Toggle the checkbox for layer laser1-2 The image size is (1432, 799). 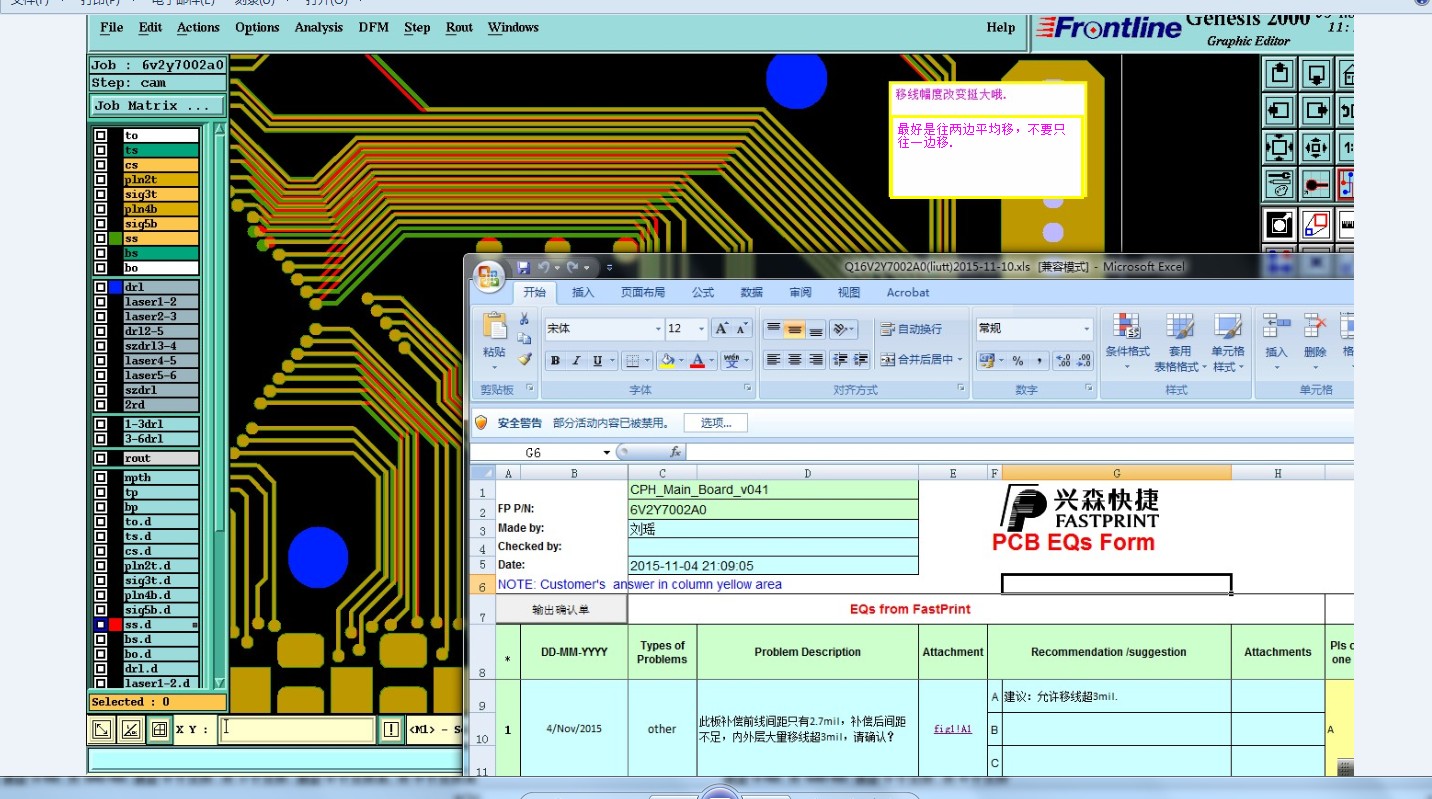pos(101,302)
